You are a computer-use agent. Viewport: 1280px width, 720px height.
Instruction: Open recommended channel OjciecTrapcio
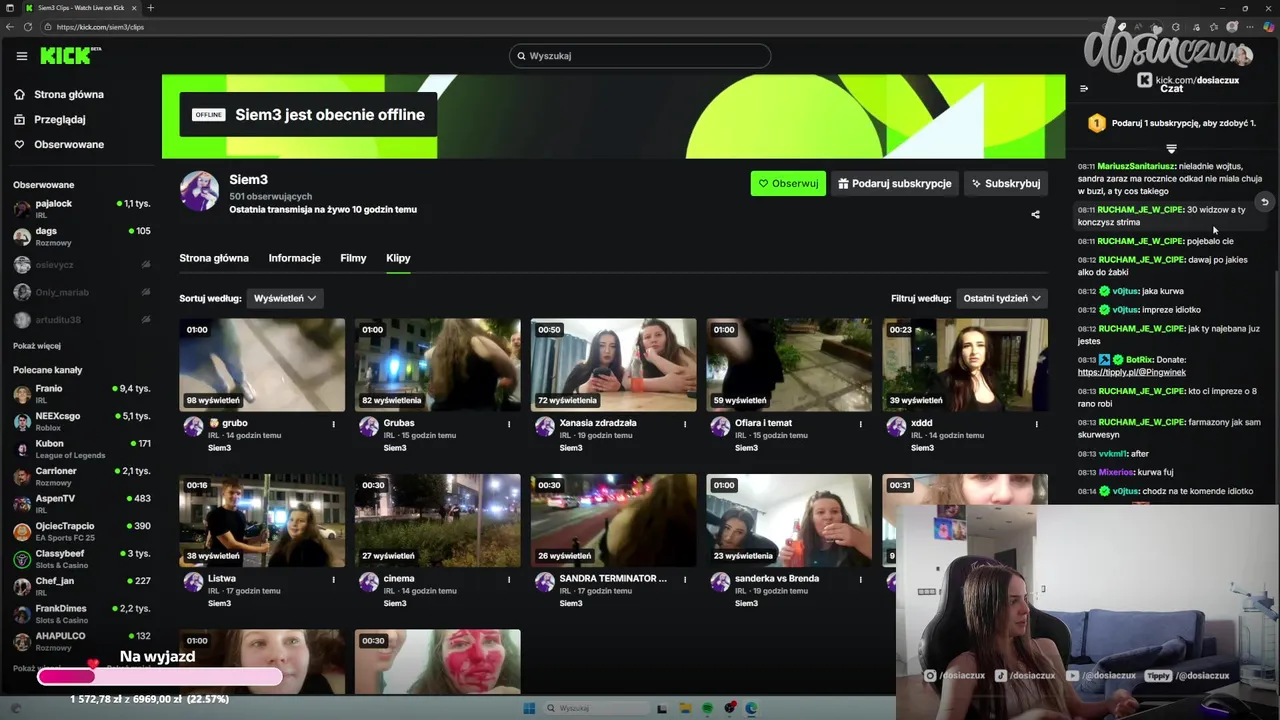81,531
